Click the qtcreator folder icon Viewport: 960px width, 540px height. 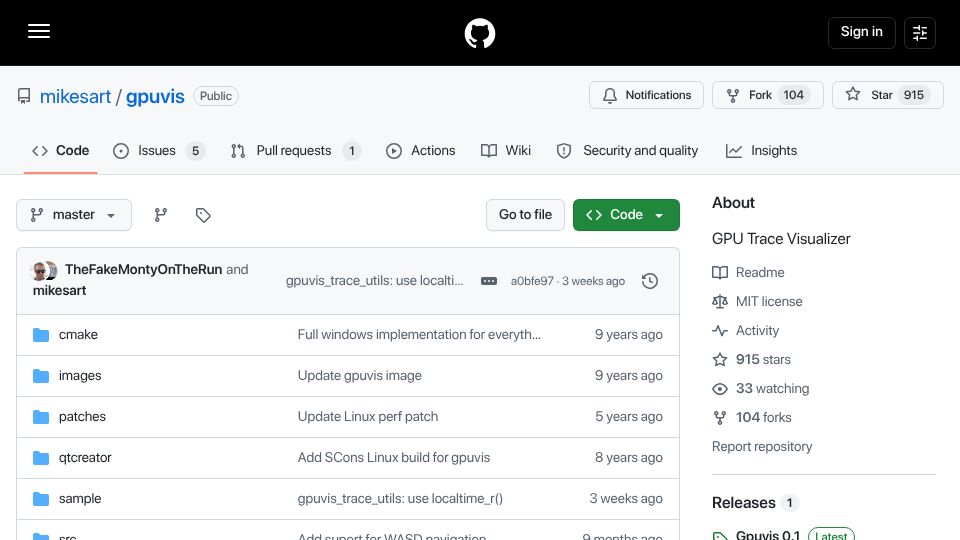point(41,458)
